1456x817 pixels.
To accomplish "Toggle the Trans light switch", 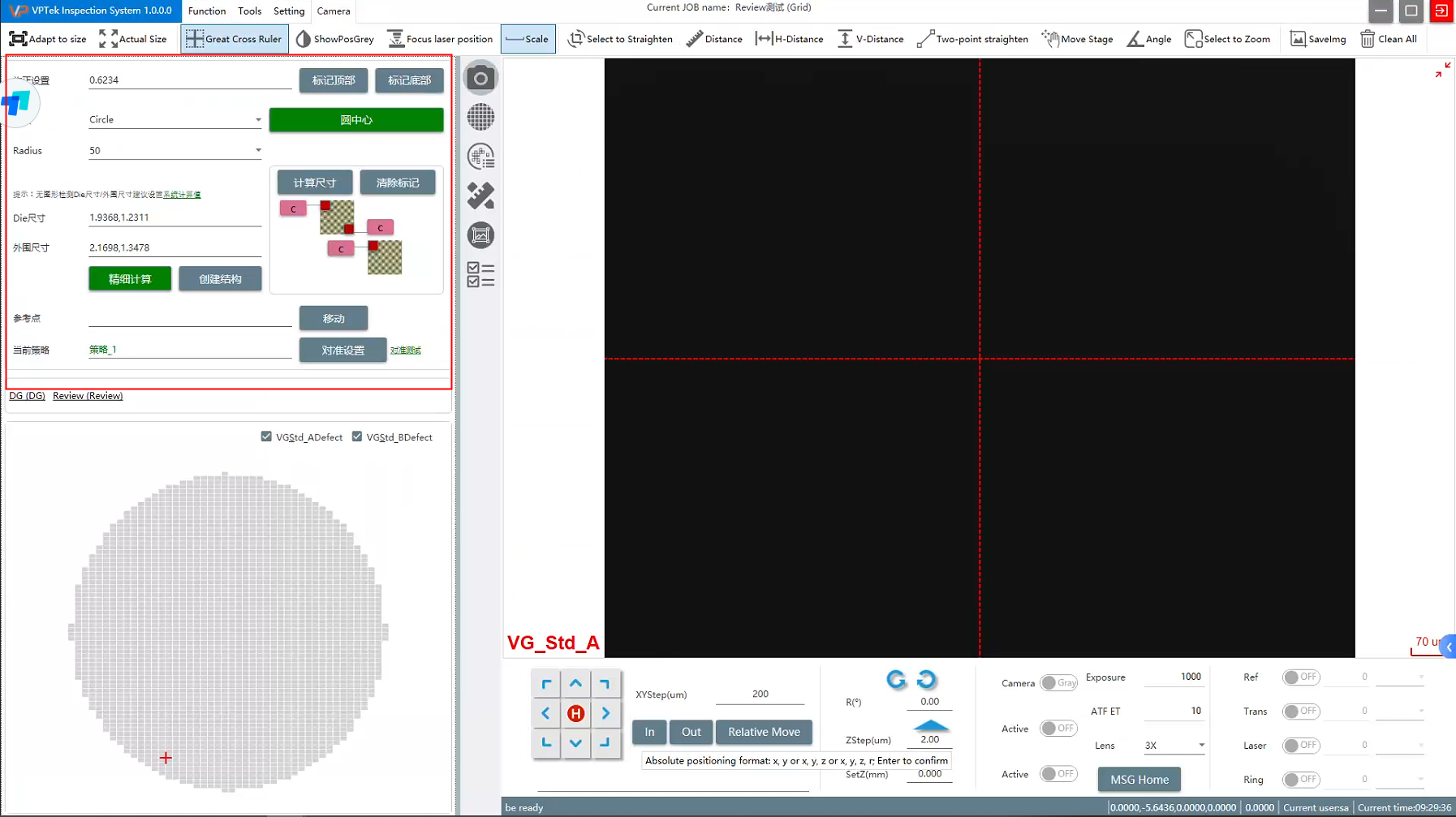I will click(1301, 711).
